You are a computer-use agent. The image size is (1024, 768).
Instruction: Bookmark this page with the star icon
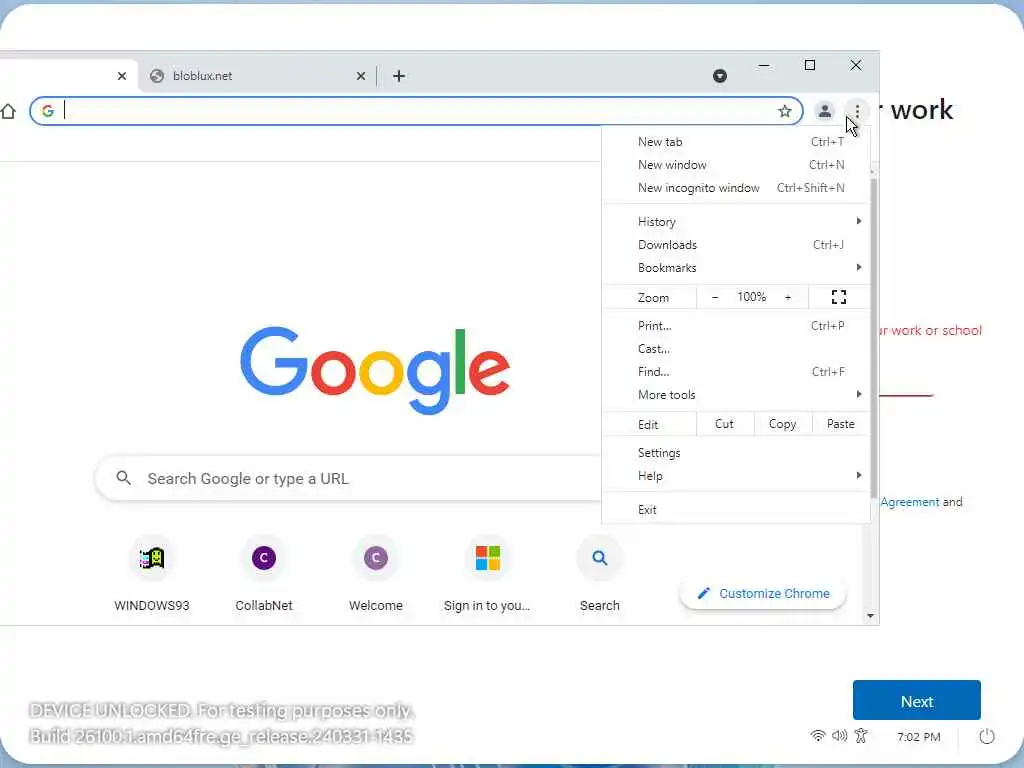click(784, 111)
